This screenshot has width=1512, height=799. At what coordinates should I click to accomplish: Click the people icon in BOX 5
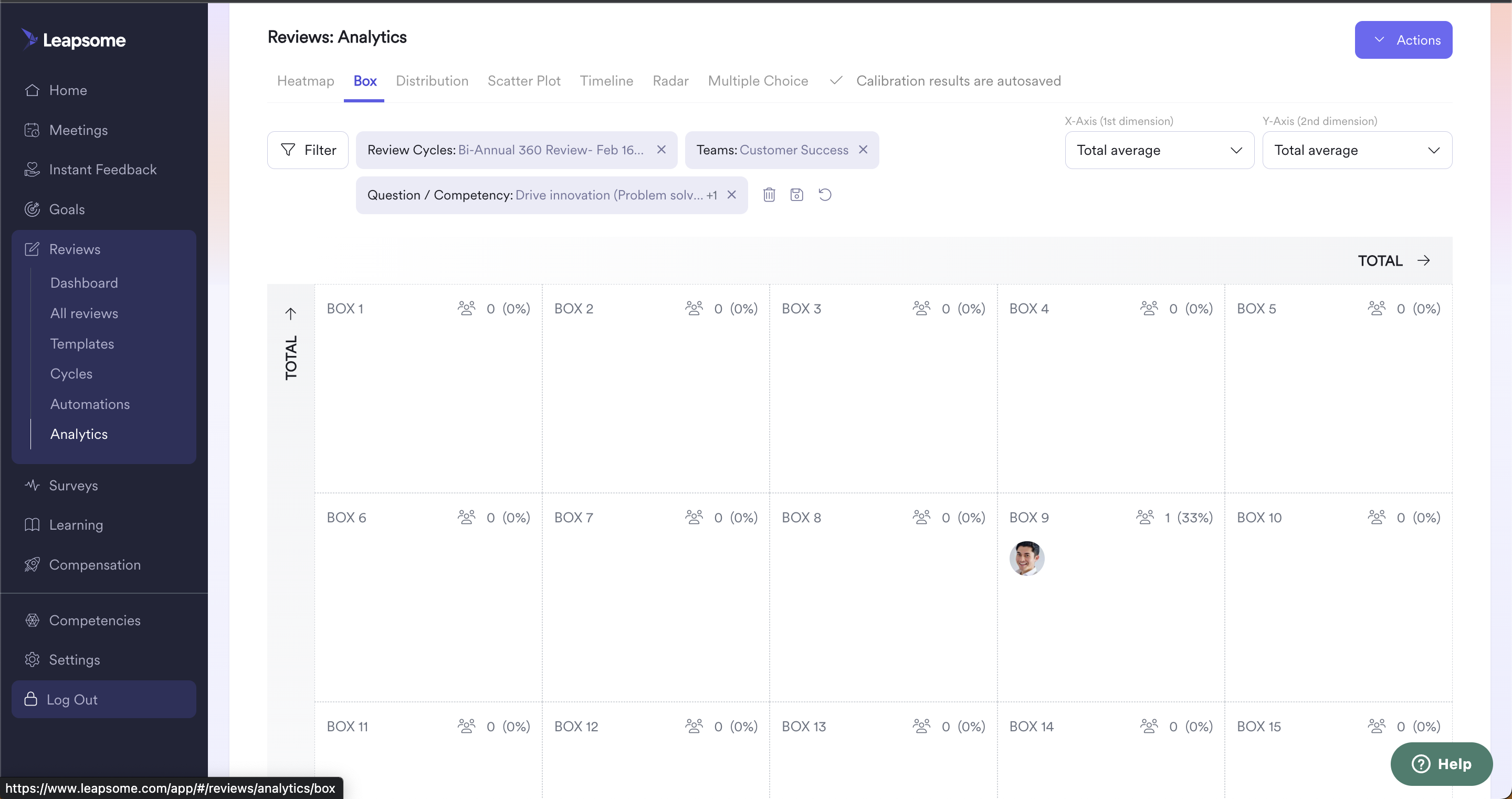click(x=1377, y=308)
